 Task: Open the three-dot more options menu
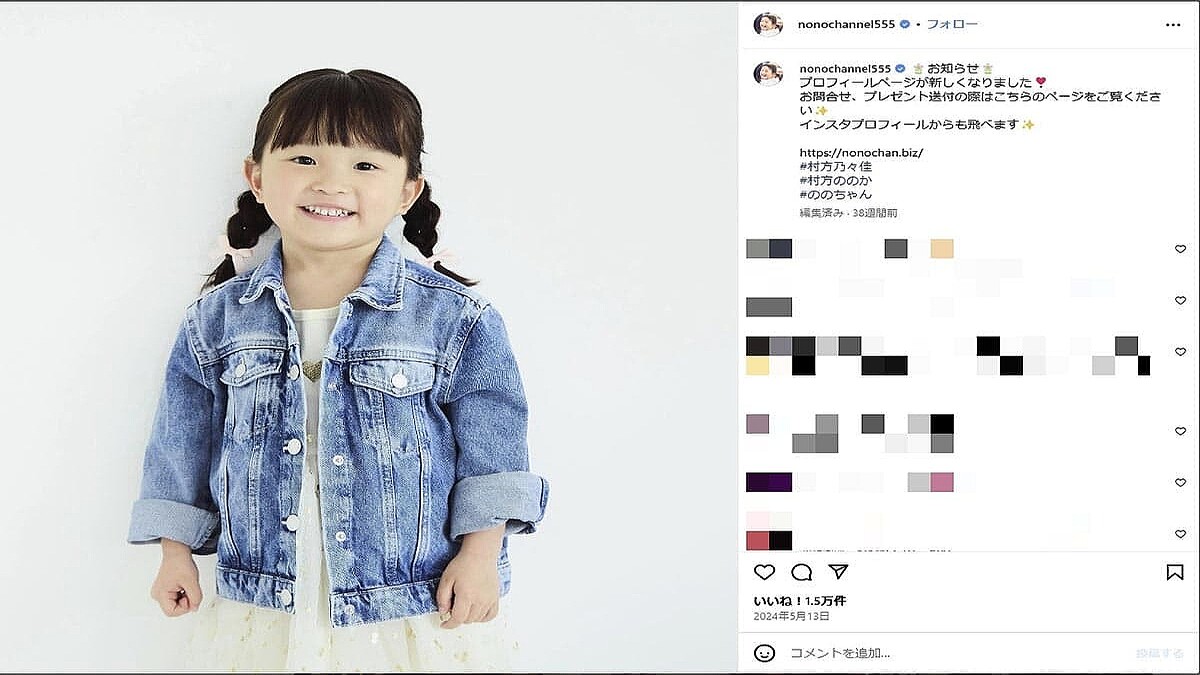[1173, 25]
